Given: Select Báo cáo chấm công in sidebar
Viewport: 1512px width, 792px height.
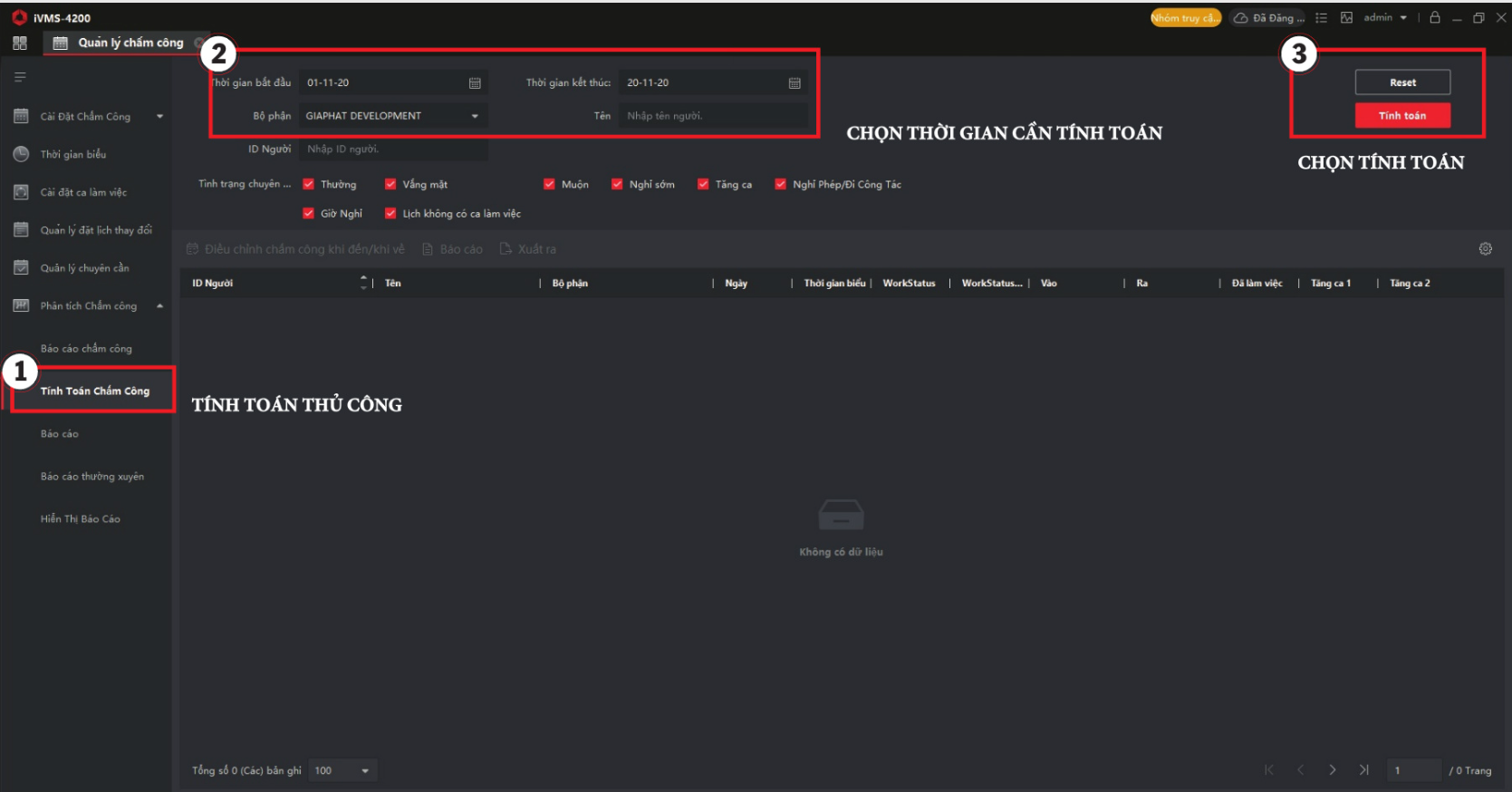Looking at the screenshot, I should click(86, 349).
